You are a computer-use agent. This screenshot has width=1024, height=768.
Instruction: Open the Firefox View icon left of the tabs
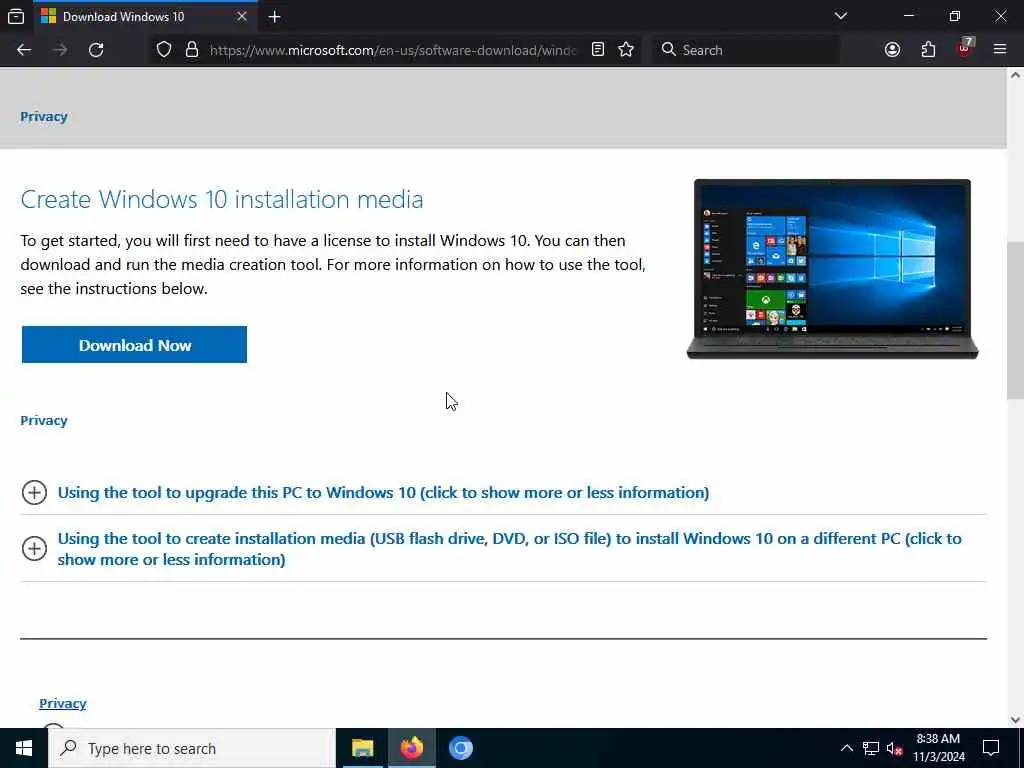pos(16,16)
